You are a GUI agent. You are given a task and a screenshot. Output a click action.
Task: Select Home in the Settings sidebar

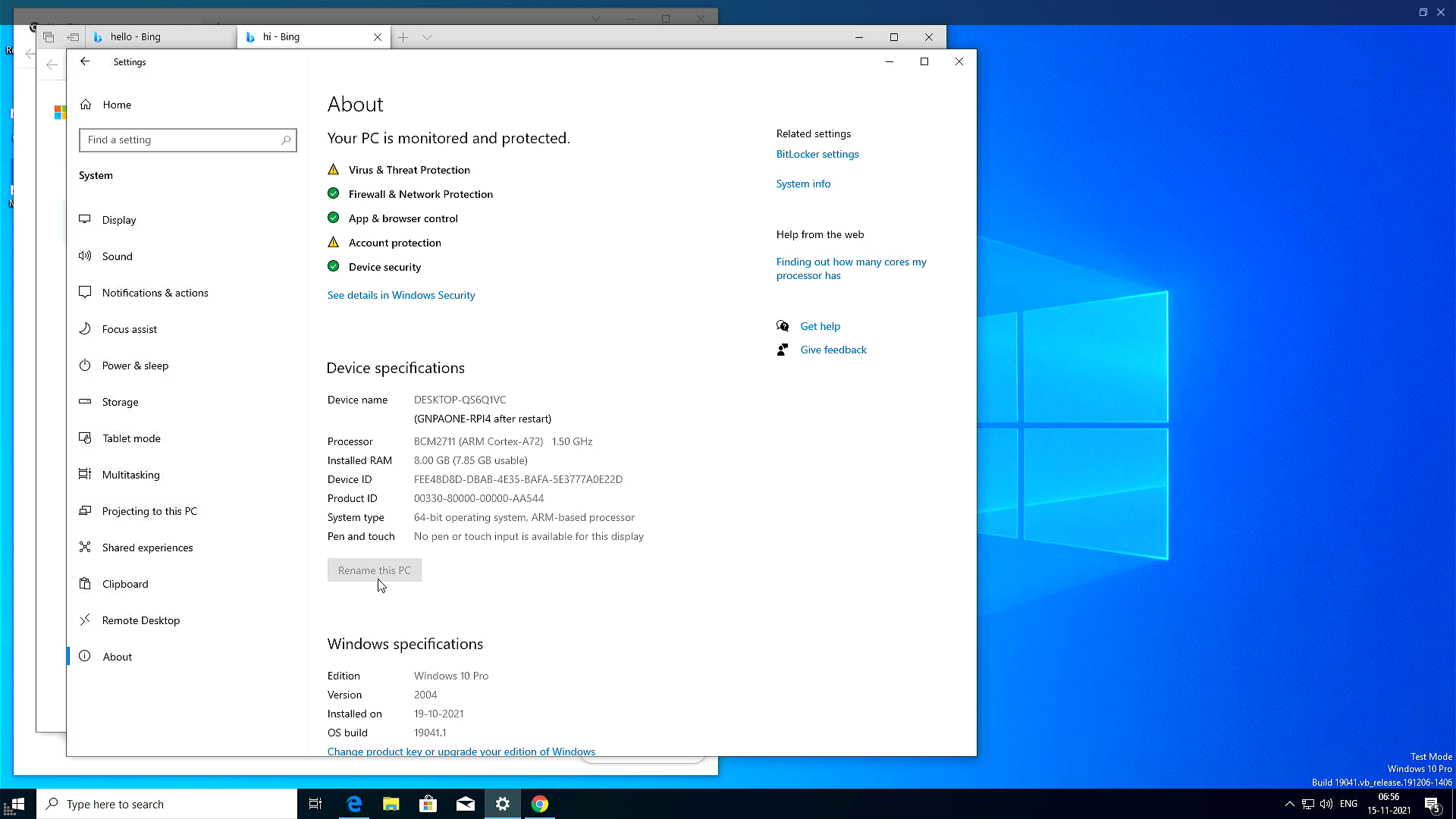tap(116, 105)
